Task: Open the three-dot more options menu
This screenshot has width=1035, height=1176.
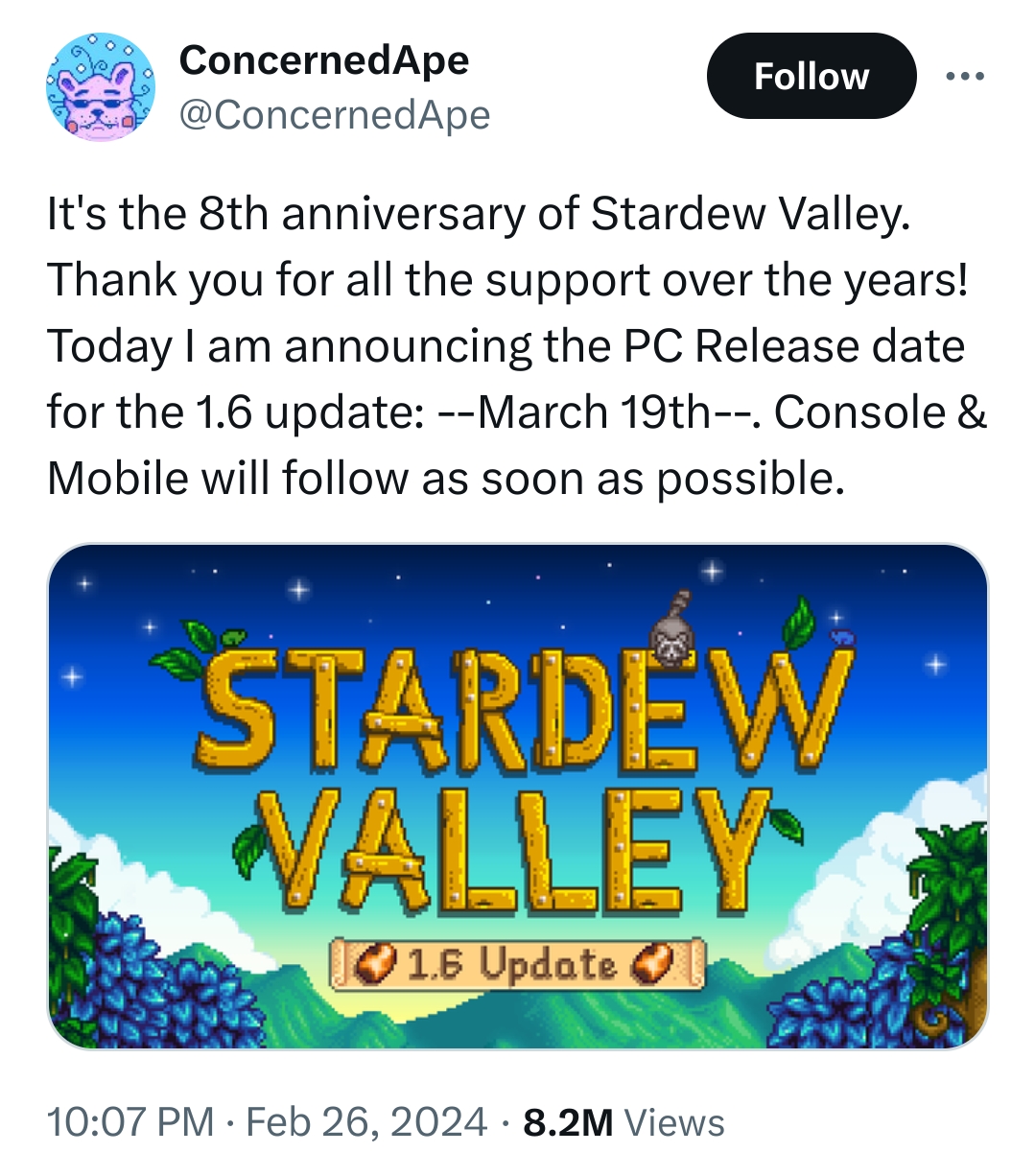Action: click(964, 76)
